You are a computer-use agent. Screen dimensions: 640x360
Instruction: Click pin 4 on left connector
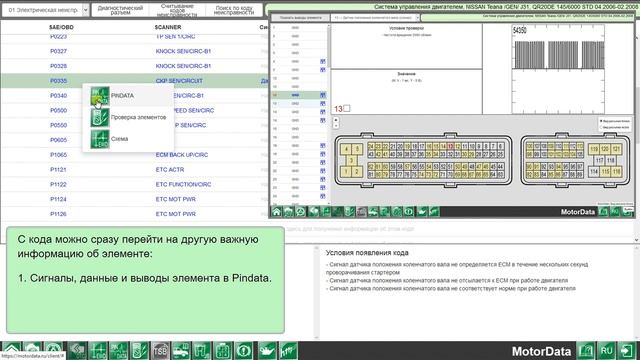click(x=346, y=149)
